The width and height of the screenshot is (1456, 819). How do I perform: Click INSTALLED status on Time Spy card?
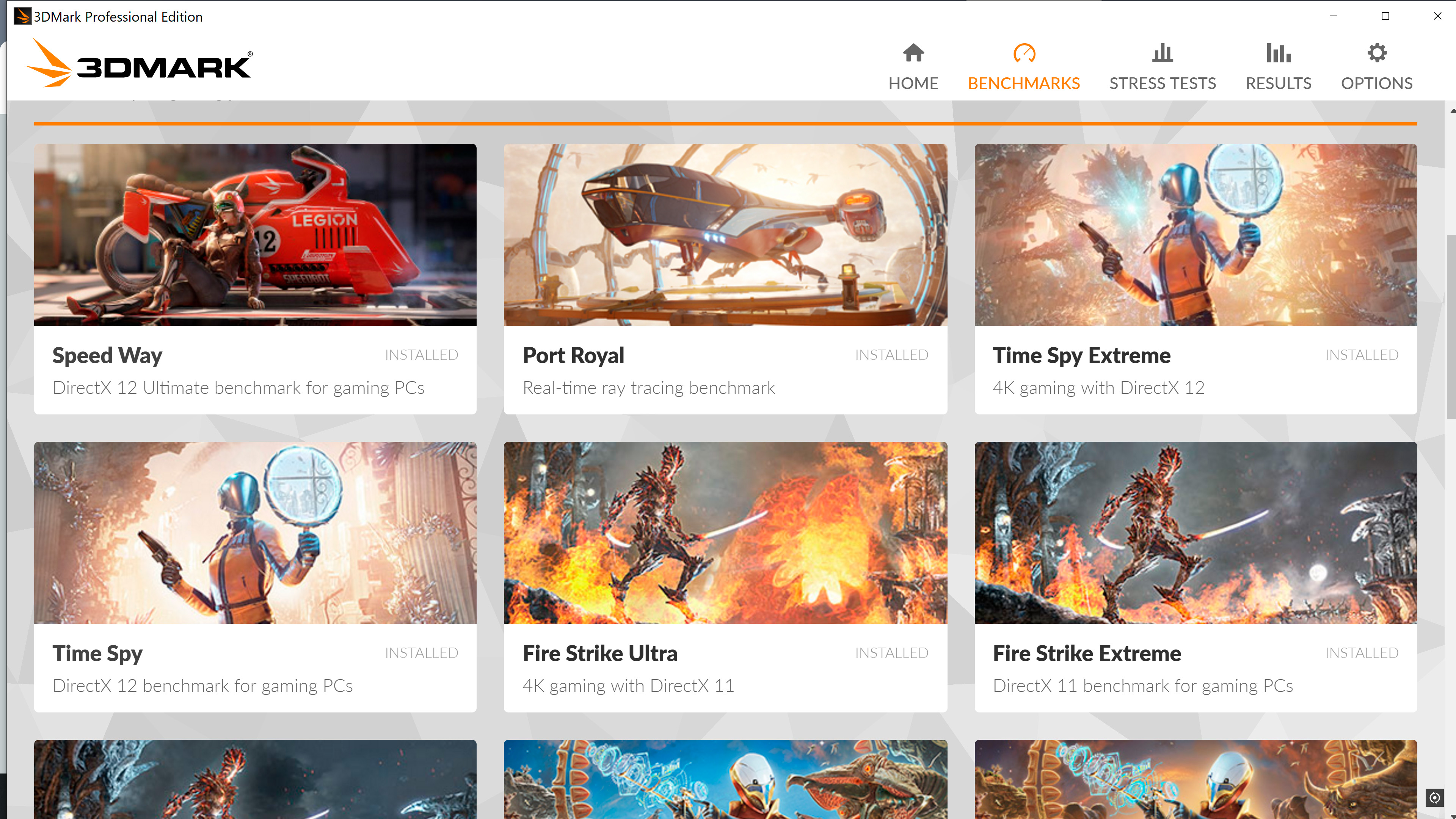(421, 653)
